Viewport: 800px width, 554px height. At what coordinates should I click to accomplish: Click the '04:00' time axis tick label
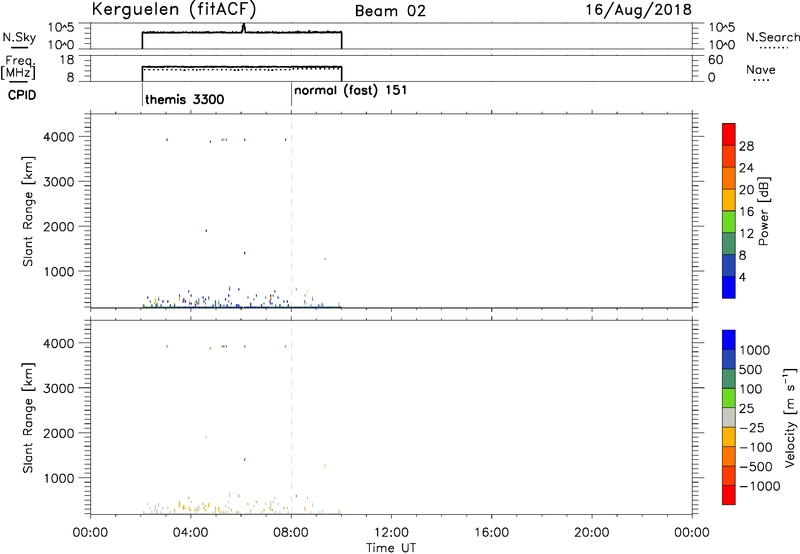click(x=191, y=533)
